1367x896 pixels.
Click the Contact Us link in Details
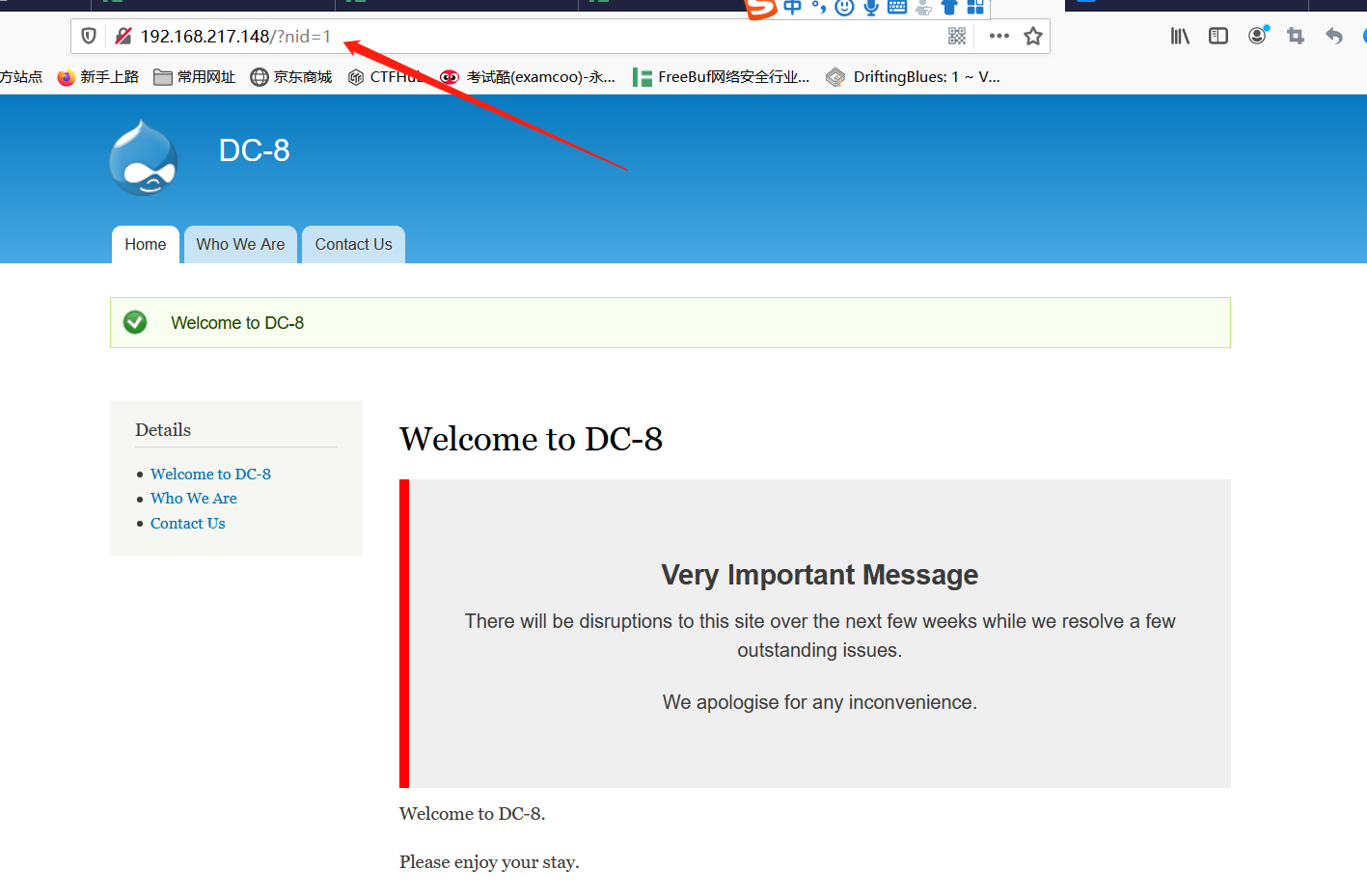(x=188, y=523)
